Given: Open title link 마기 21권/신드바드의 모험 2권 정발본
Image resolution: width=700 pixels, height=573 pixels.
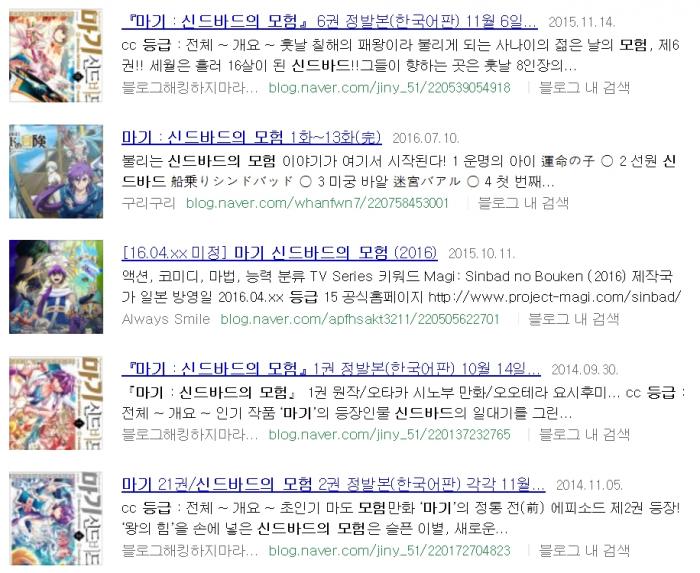Looking at the screenshot, I should click(333, 484).
